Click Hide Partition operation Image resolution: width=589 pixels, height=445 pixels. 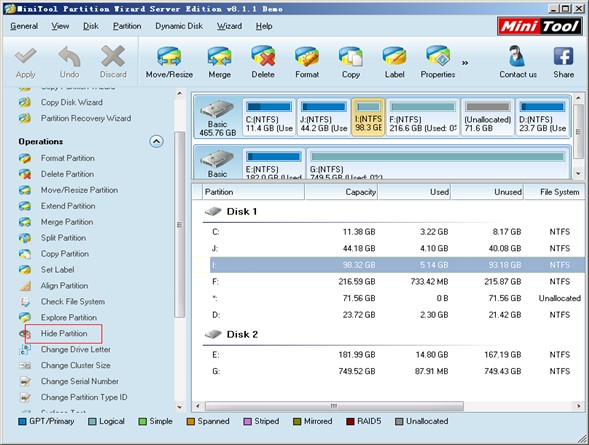point(64,333)
